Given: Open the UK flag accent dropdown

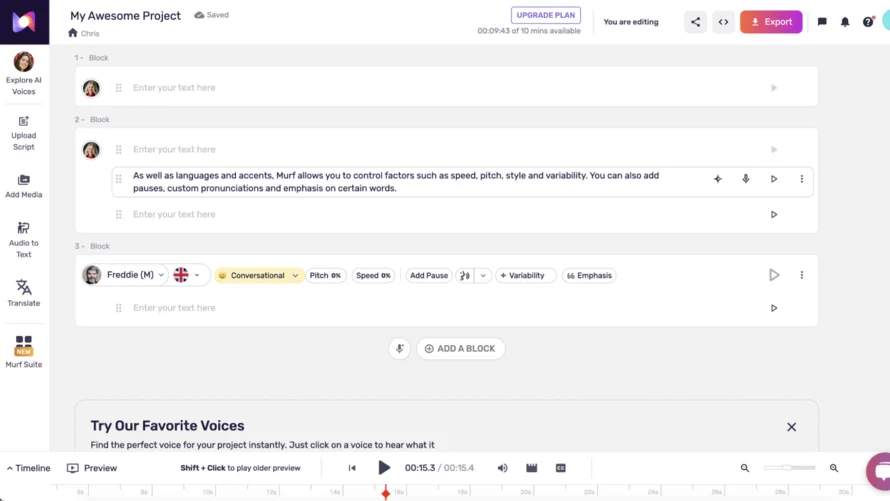Looking at the screenshot, I should (x=187, y=275).
